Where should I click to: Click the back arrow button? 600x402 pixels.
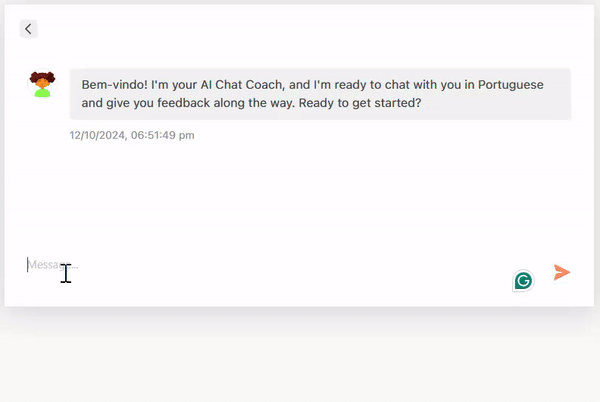[x=28, y=29]
